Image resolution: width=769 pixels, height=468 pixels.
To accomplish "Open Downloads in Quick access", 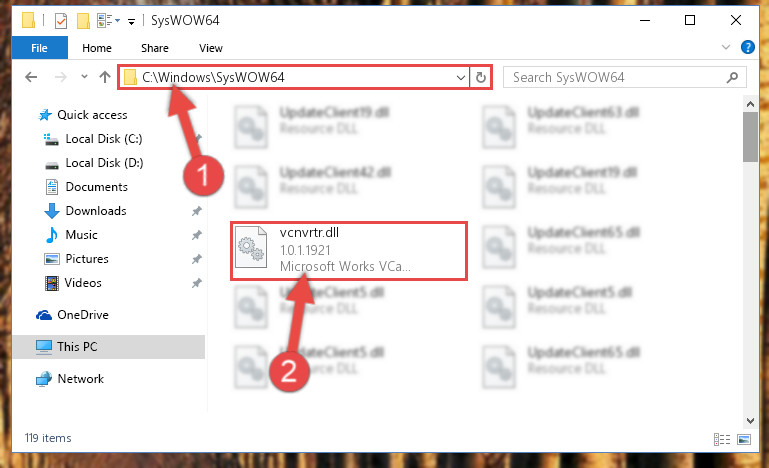I will click(96, 211).
